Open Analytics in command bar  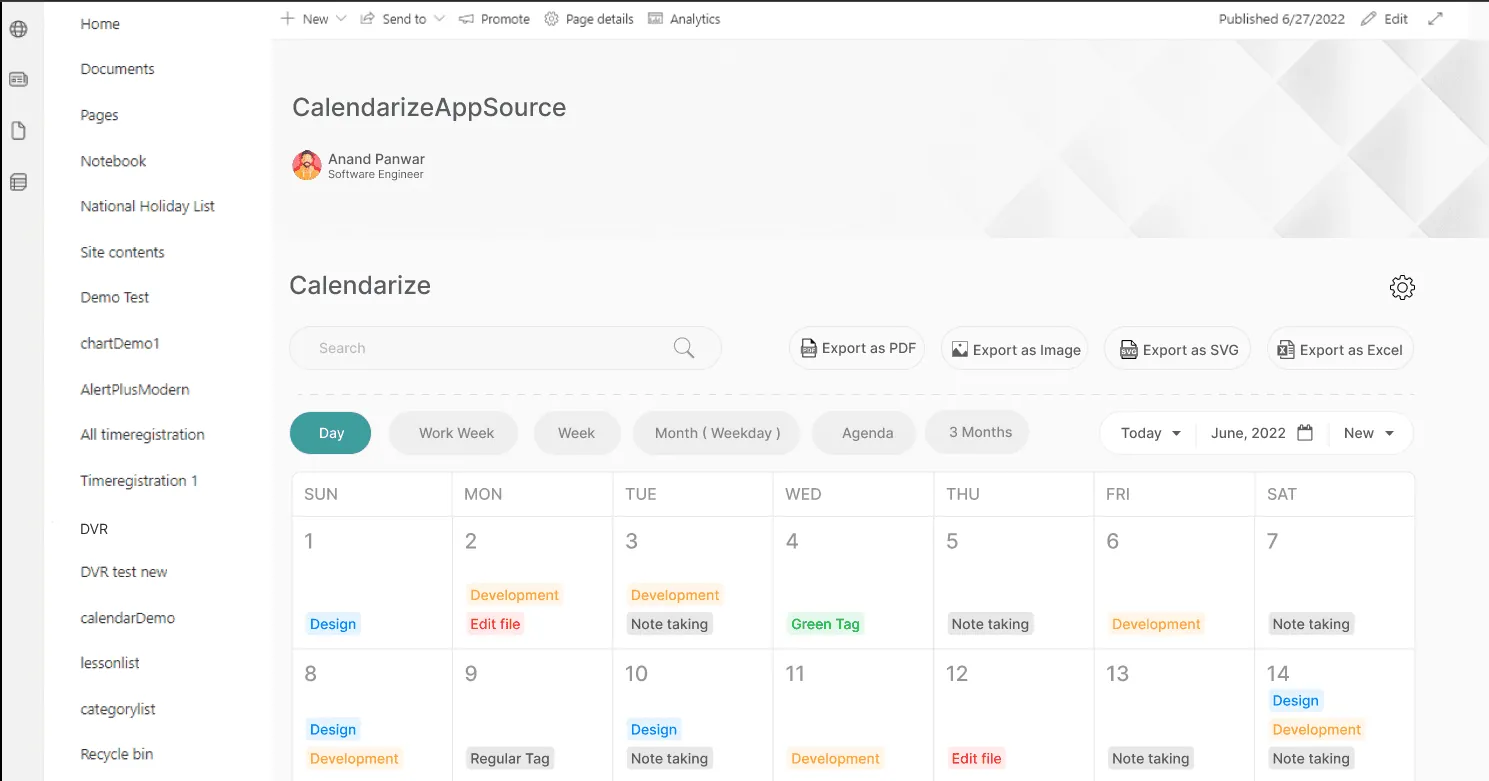[684, 19]
